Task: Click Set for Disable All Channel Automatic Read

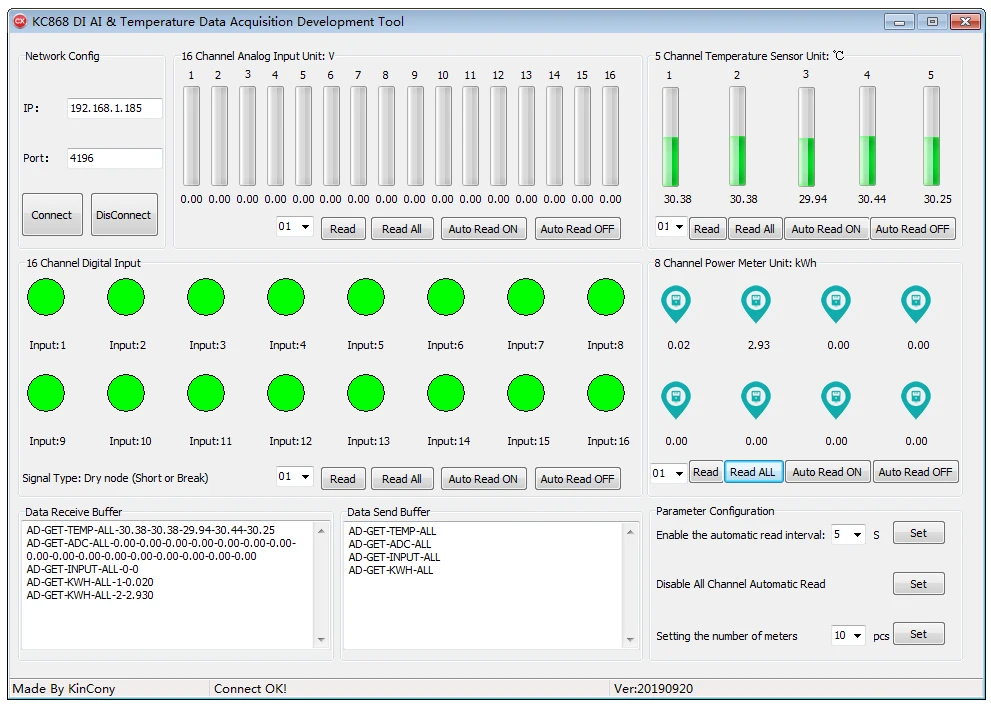Action: point(918,584)
